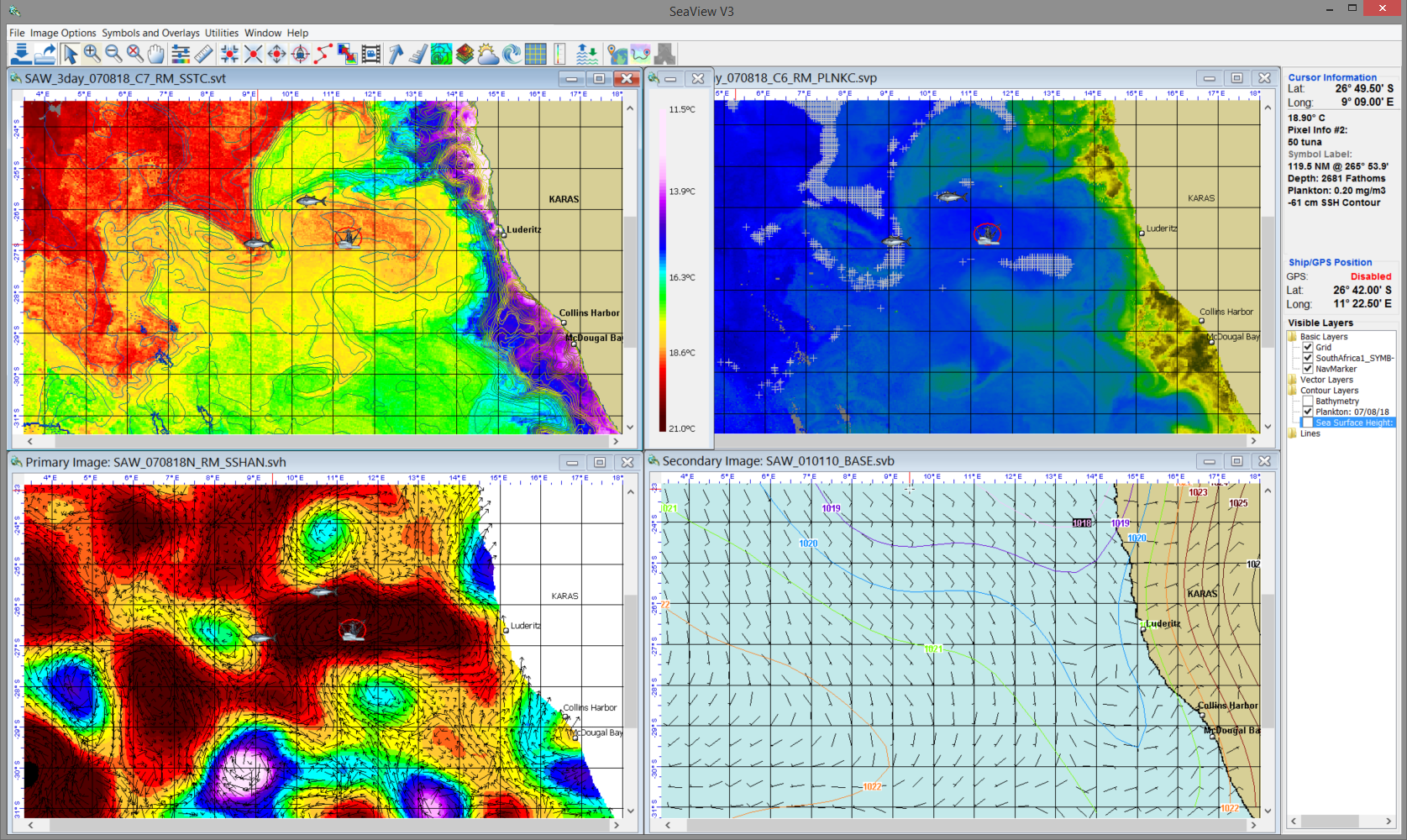The image size is (1407, 840).
Task: Open the weather sun-and-cloud icon
Action: tap(488, 55)
